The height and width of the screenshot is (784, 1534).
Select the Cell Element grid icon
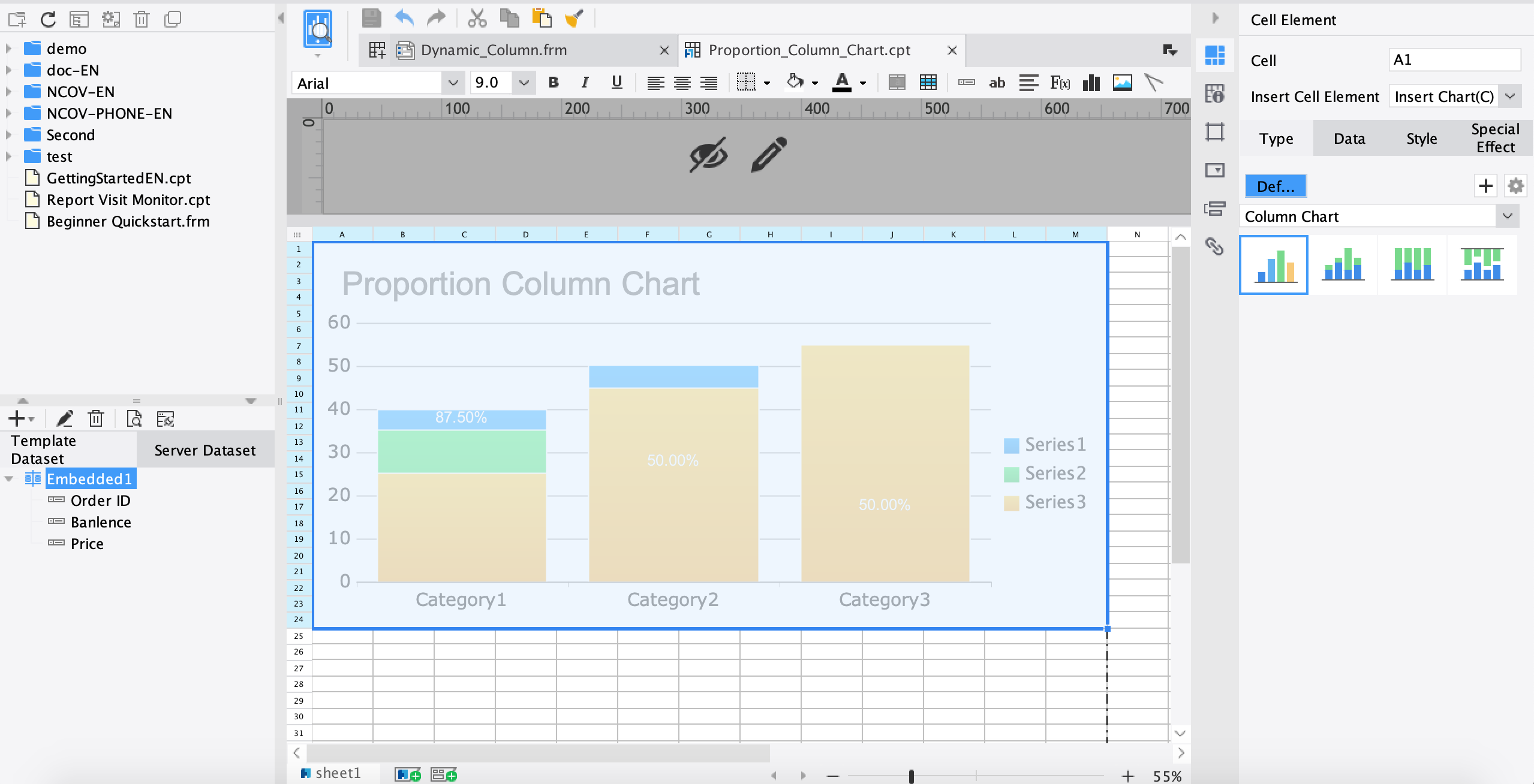(1215, 55)
